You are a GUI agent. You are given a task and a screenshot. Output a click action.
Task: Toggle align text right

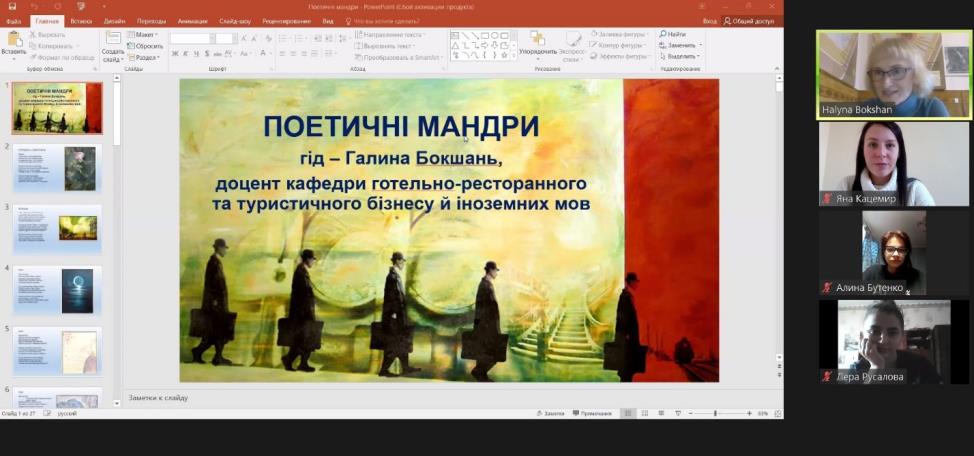point(304,54)
